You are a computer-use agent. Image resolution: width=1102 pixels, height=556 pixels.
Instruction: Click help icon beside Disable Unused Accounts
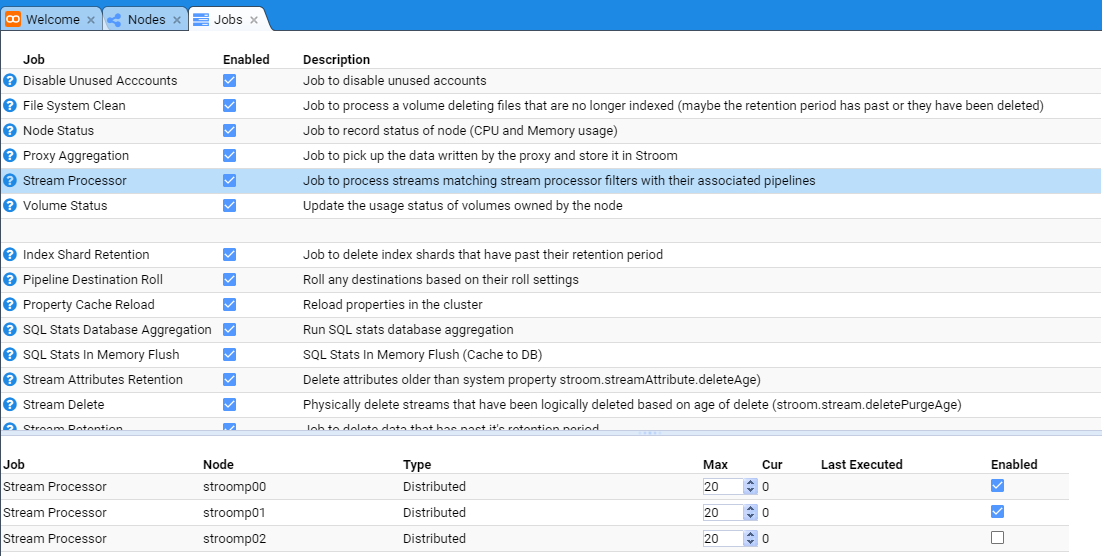pyautogui.click(x=10, y=81)
